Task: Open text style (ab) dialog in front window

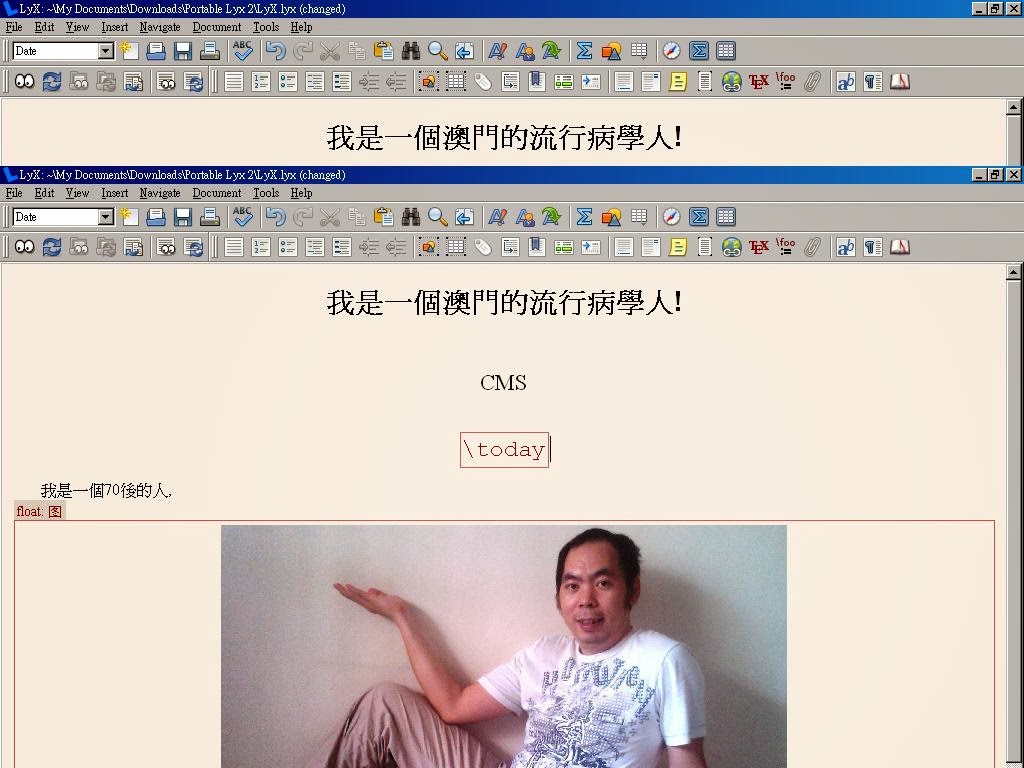Action: point(846,247)
